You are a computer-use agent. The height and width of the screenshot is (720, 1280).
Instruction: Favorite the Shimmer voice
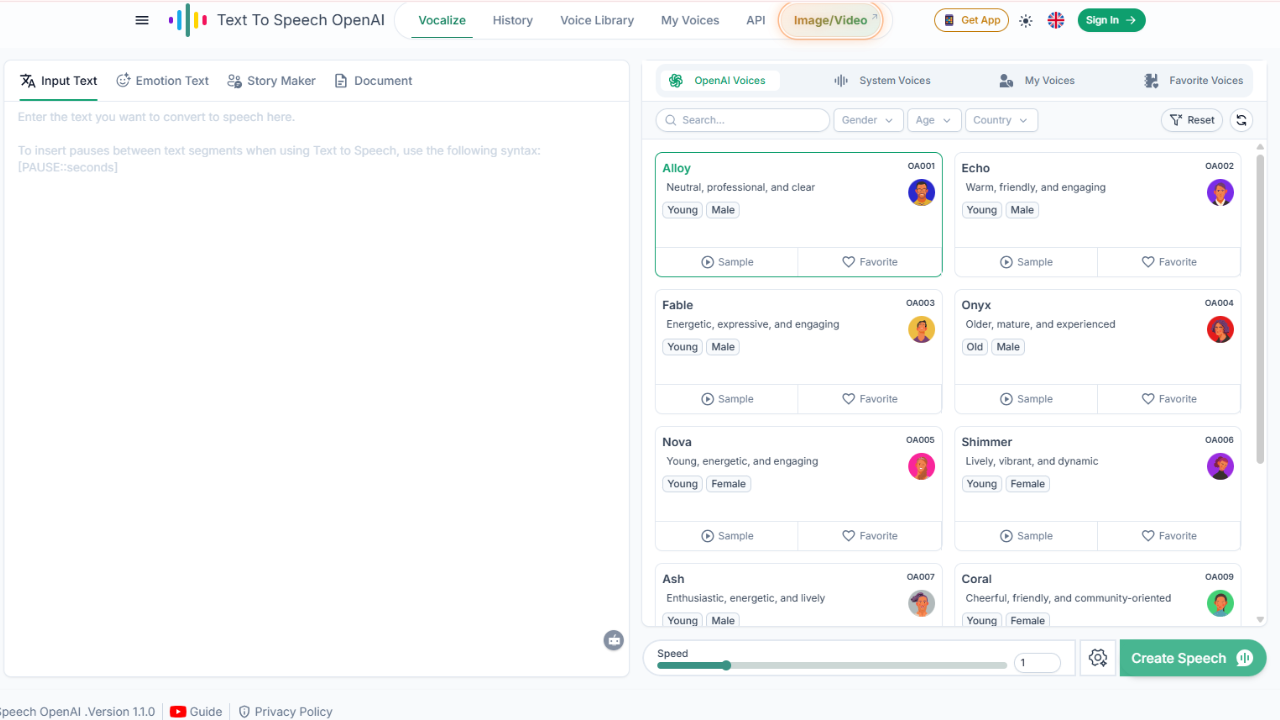(x=1169, y=536)
